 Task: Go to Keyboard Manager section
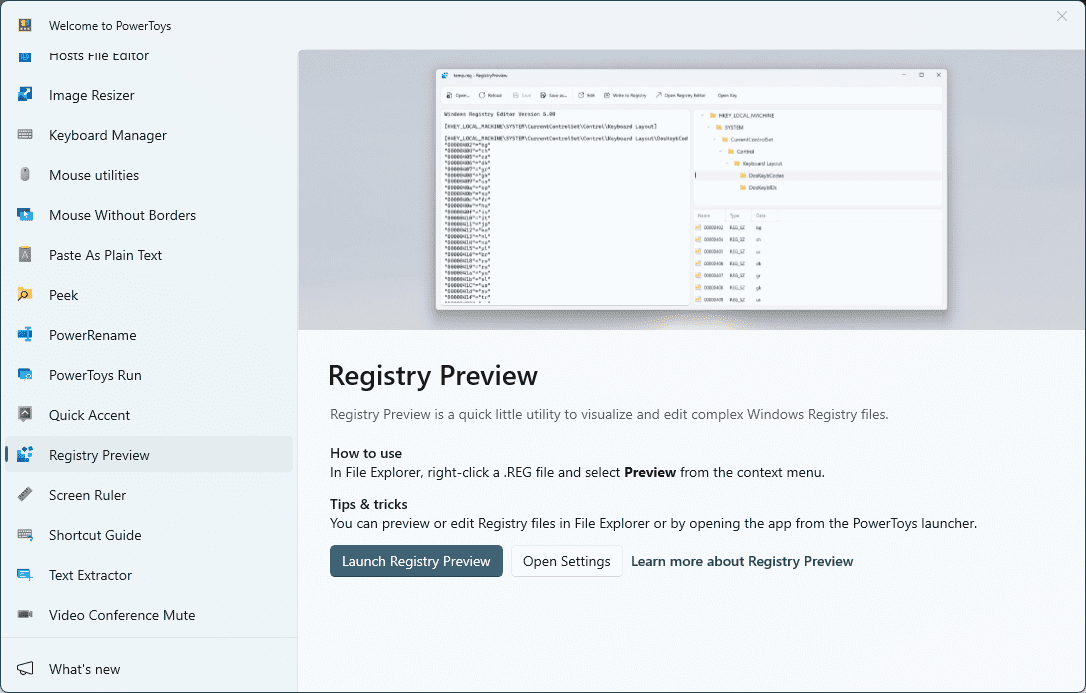point(148,135)
